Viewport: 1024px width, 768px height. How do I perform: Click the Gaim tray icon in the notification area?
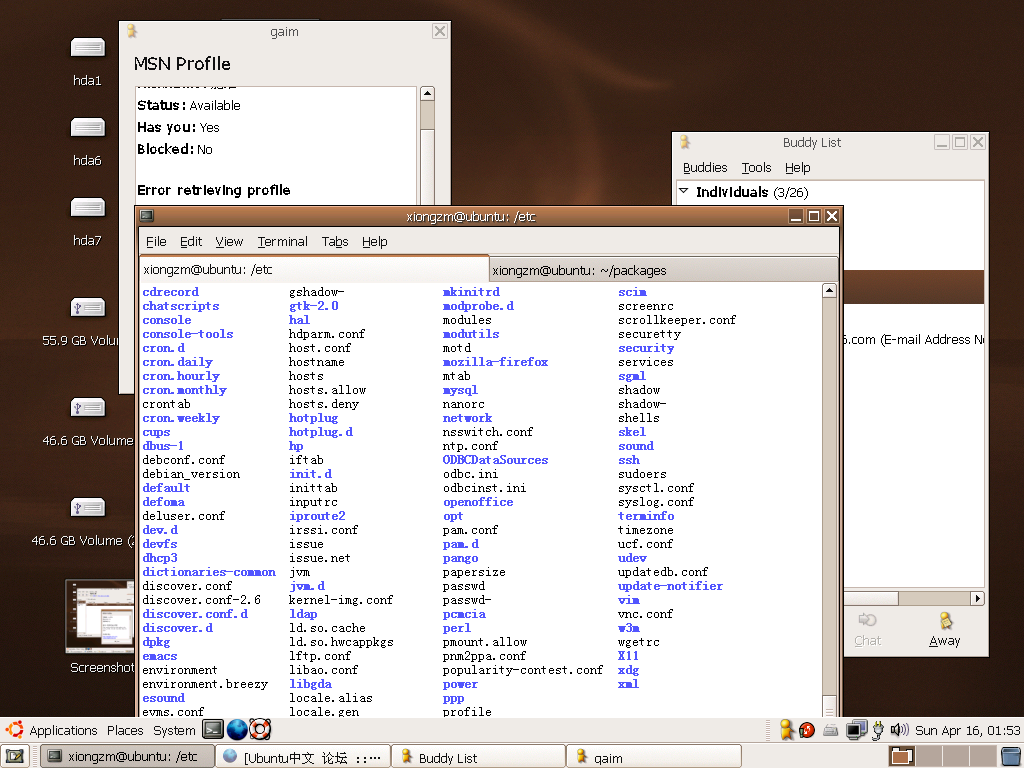pyautogui.click(x=787, y=729)
